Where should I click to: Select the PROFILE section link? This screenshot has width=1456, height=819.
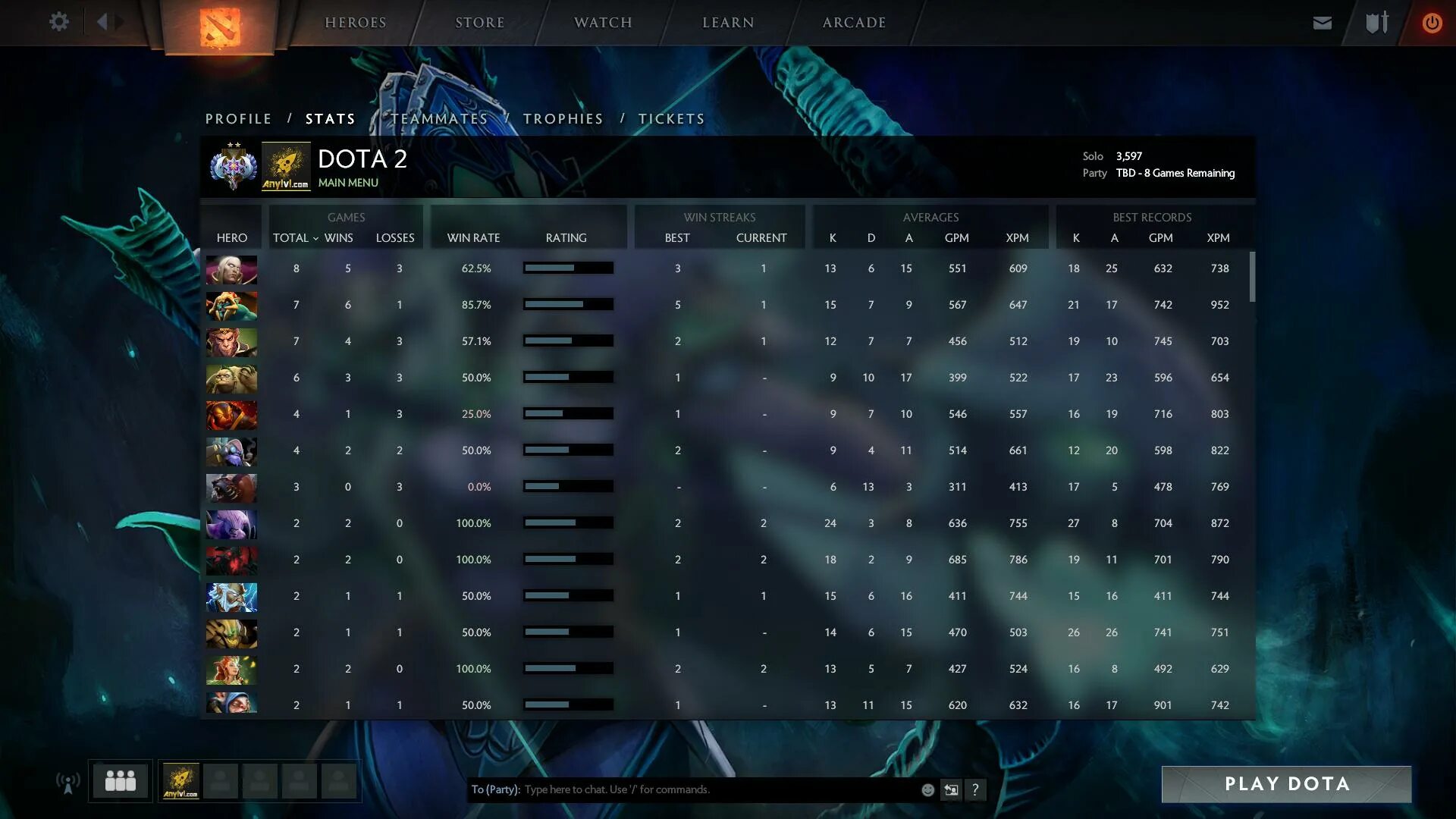pyautogui.click(x=238, y=118)
